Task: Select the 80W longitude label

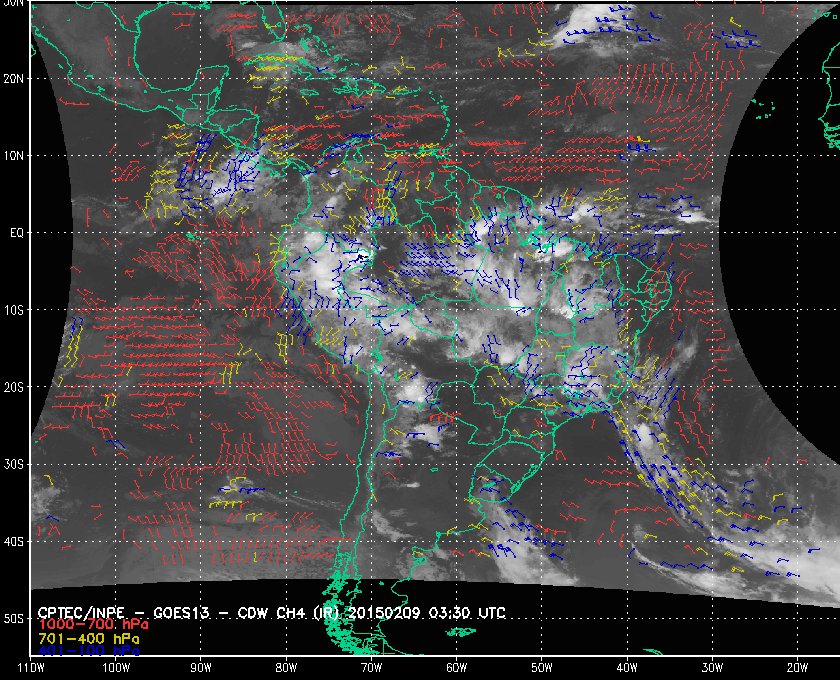Action: point(286,668)
